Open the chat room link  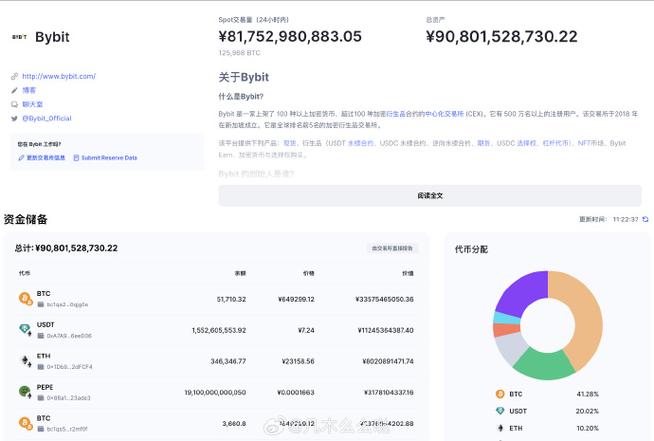coord(32,104)
